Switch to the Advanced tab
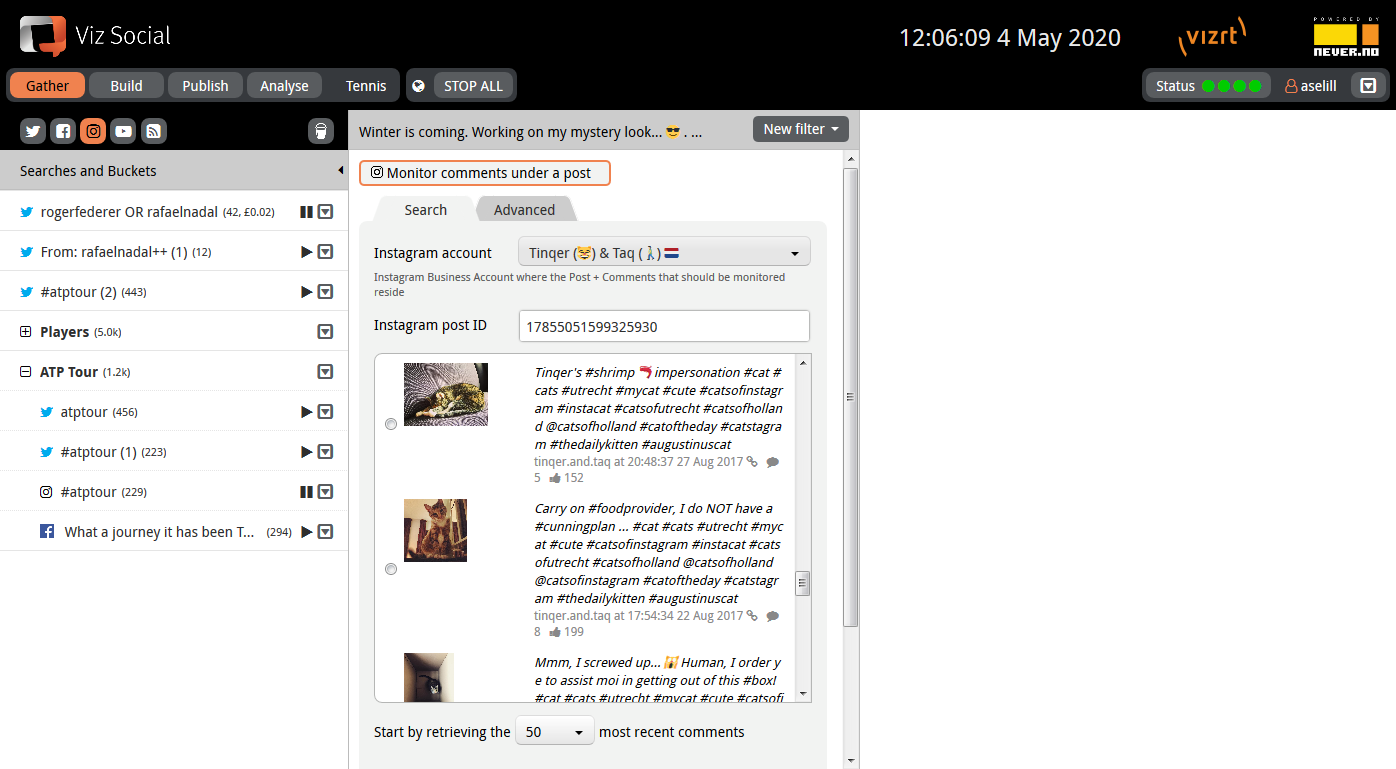 pos(524,210)
